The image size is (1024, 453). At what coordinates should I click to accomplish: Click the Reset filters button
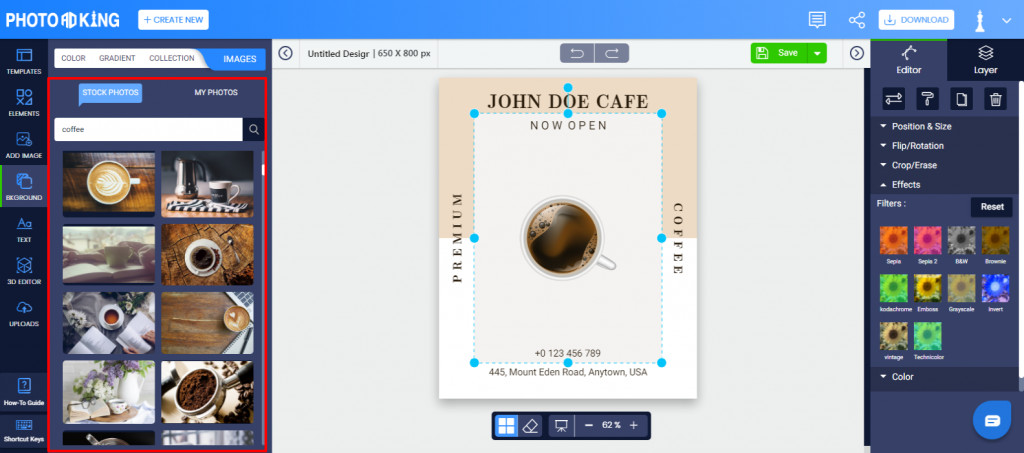[991, 207]
